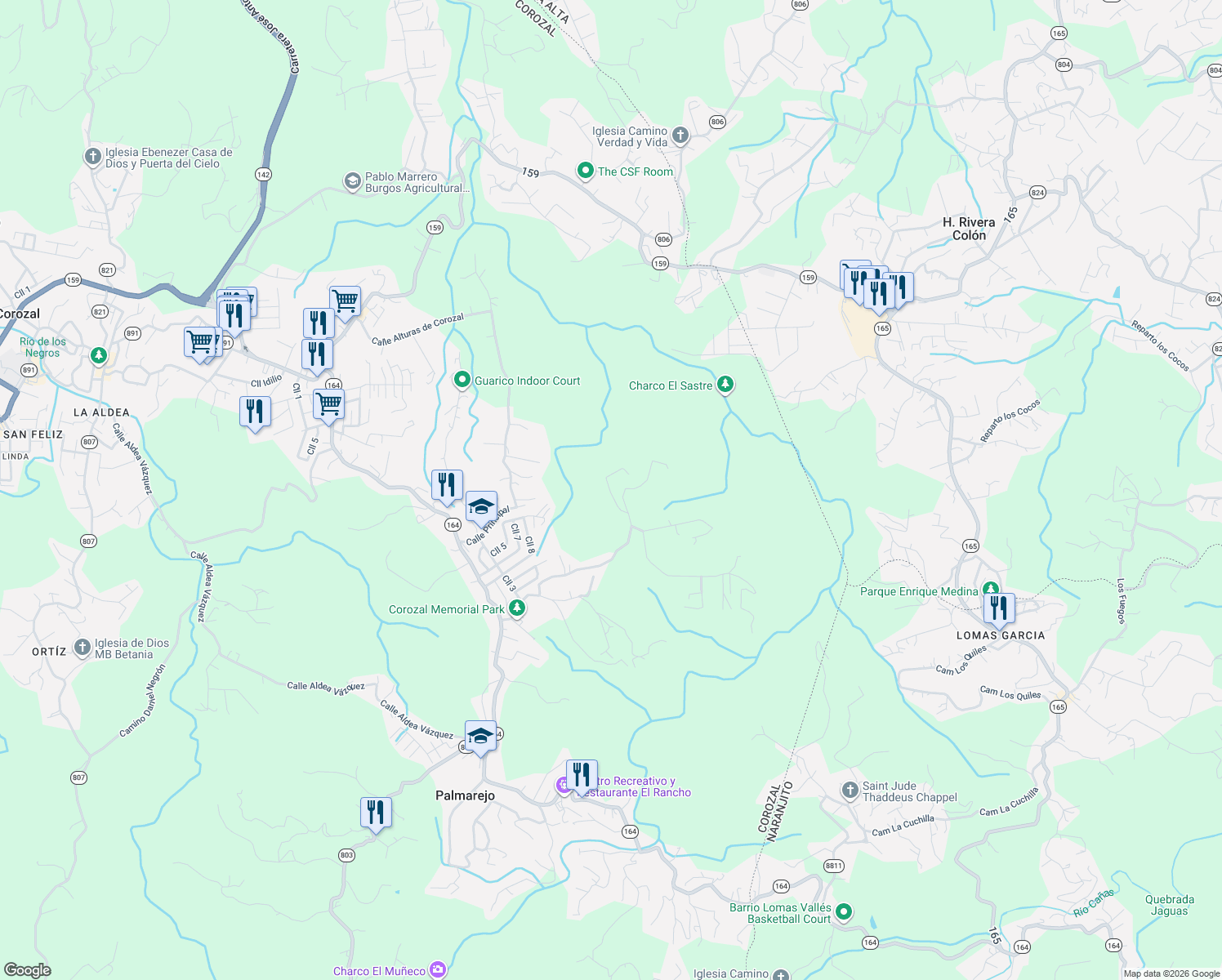Select the restaurant marker above Calle Principal
The height and width of the screenshot is (980, 1222).
pos(447,487)
